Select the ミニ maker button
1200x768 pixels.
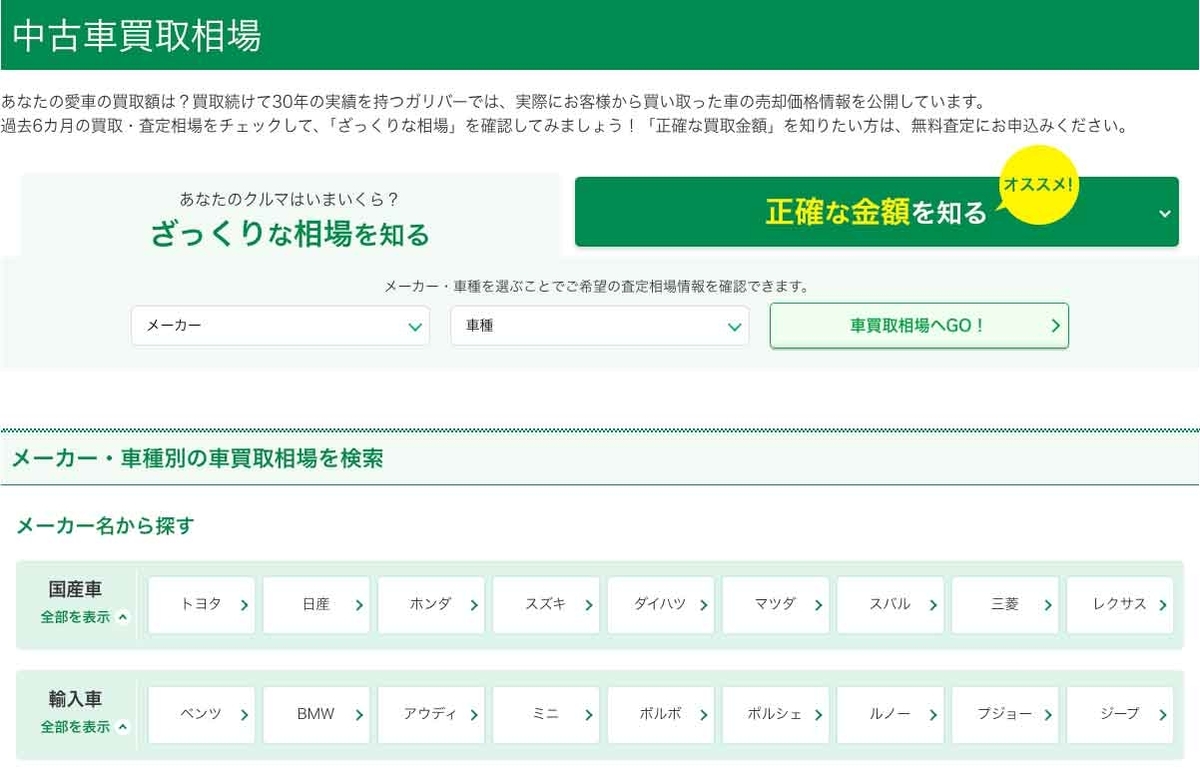[546, 715]
